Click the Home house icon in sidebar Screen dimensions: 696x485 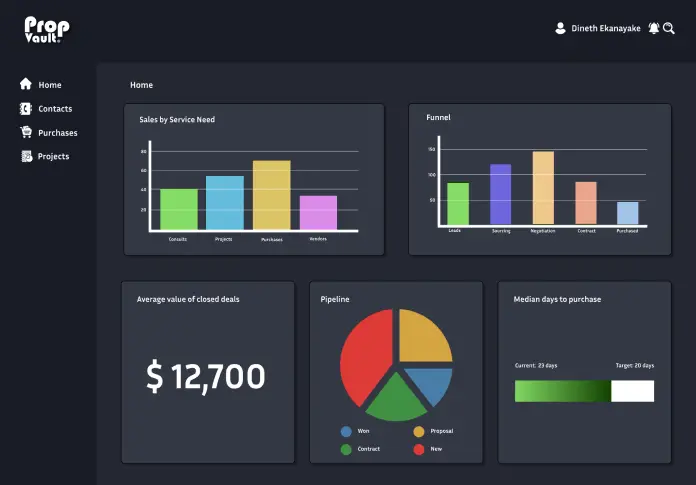pos(26,85)
